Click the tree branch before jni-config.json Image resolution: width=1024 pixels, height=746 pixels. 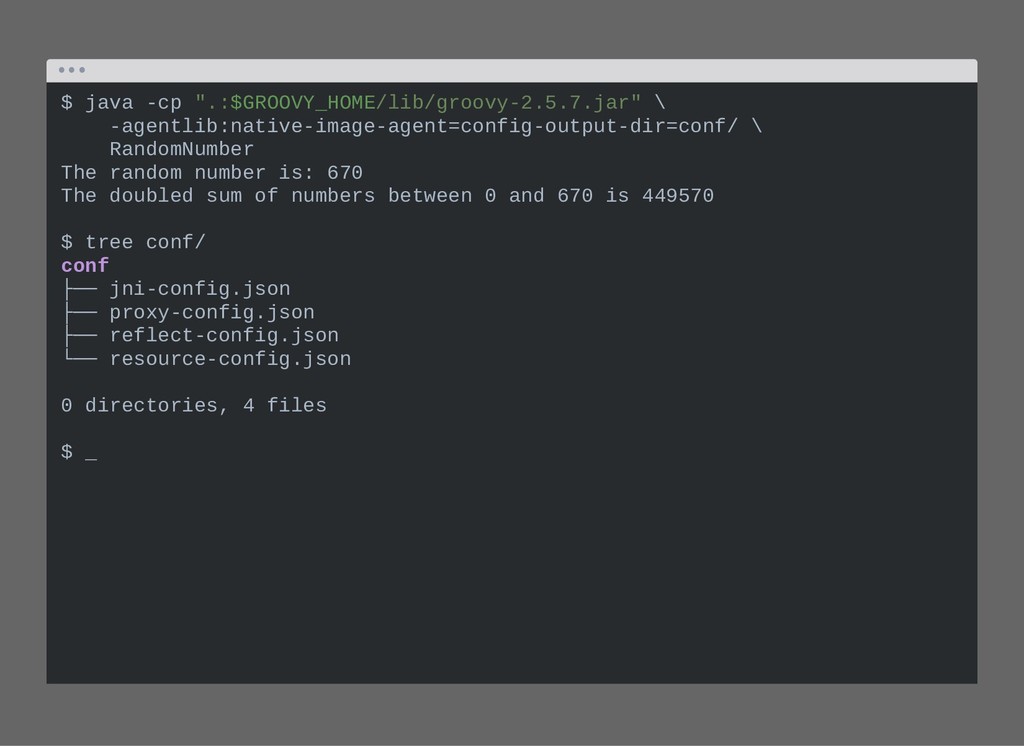pos(80,289)
